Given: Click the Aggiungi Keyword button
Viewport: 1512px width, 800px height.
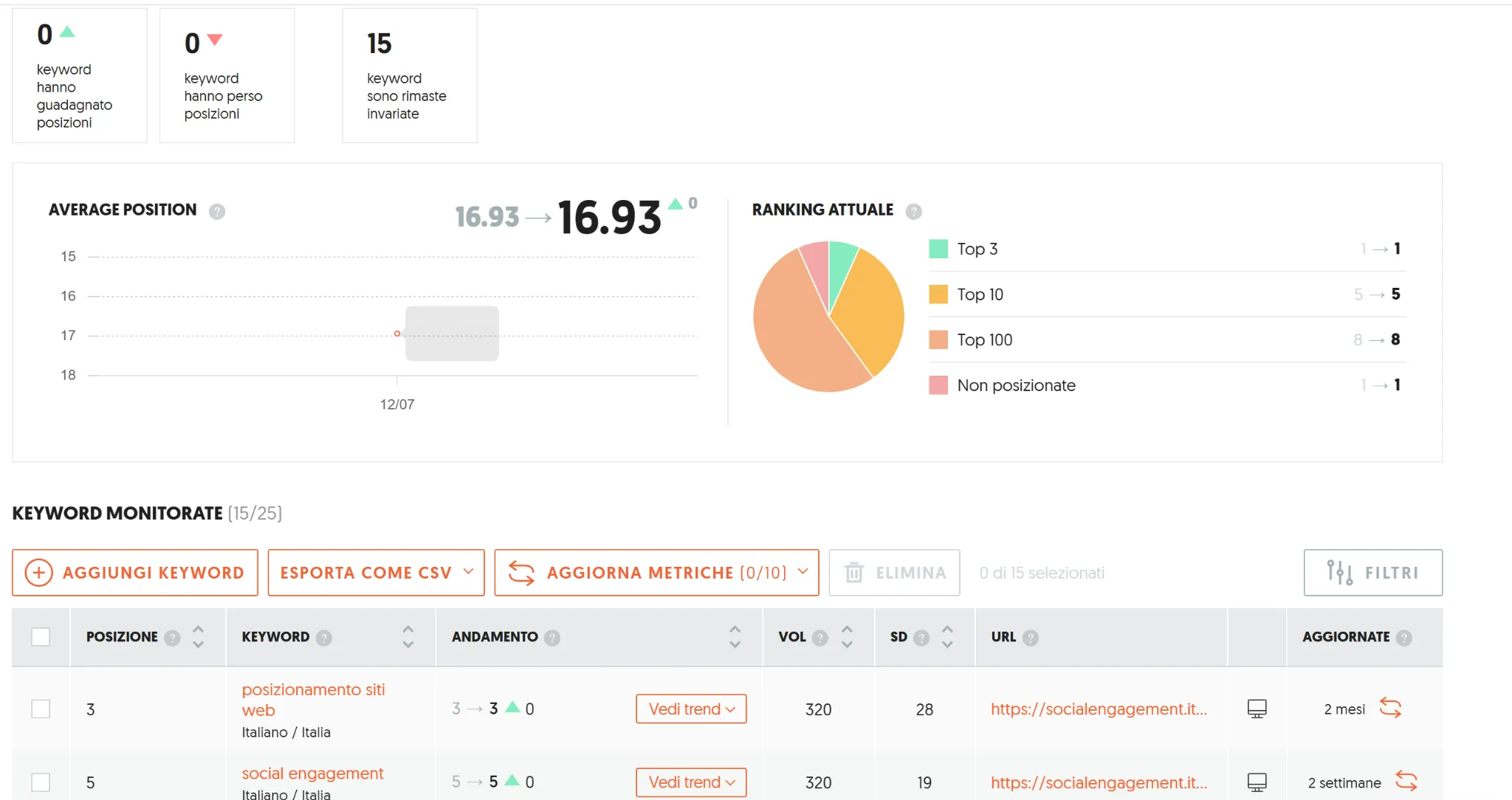Looking at the screenshot, I should pyautogui.click(x=135, y=573).
